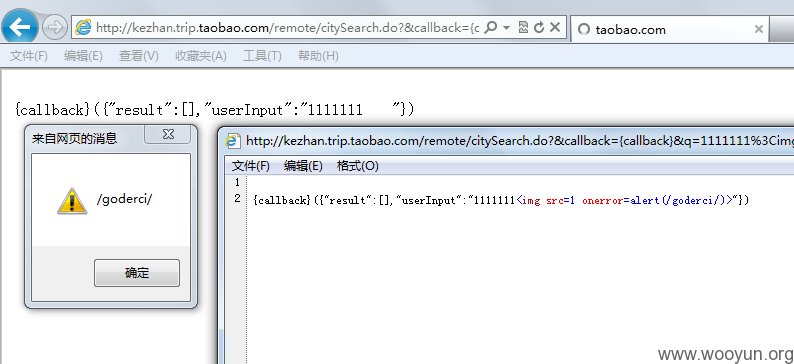
Task: Click the IE page icon in address bar
Action: pyautogui.click(x=83, y=28)
